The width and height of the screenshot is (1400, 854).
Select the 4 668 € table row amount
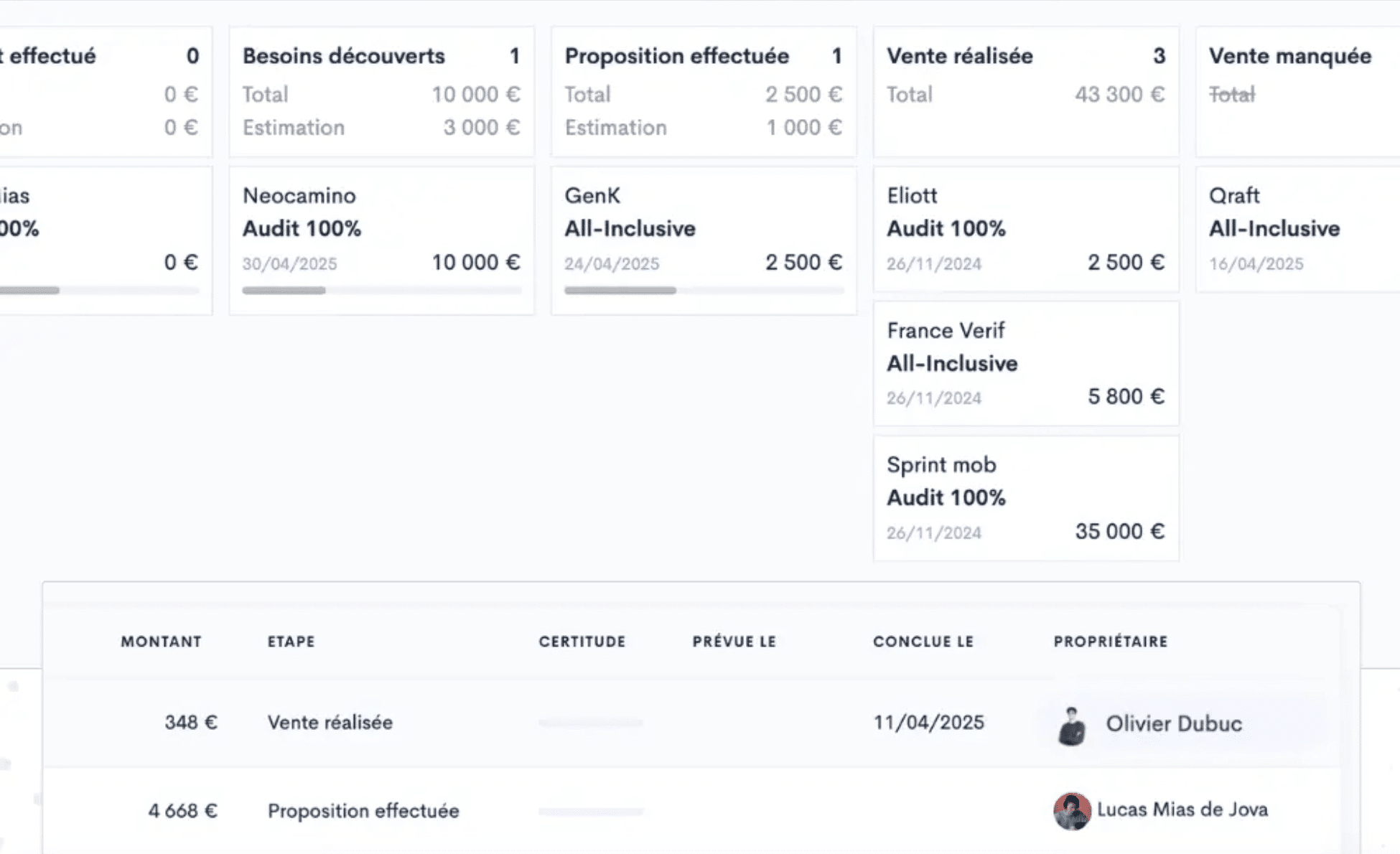click(182, 811)
